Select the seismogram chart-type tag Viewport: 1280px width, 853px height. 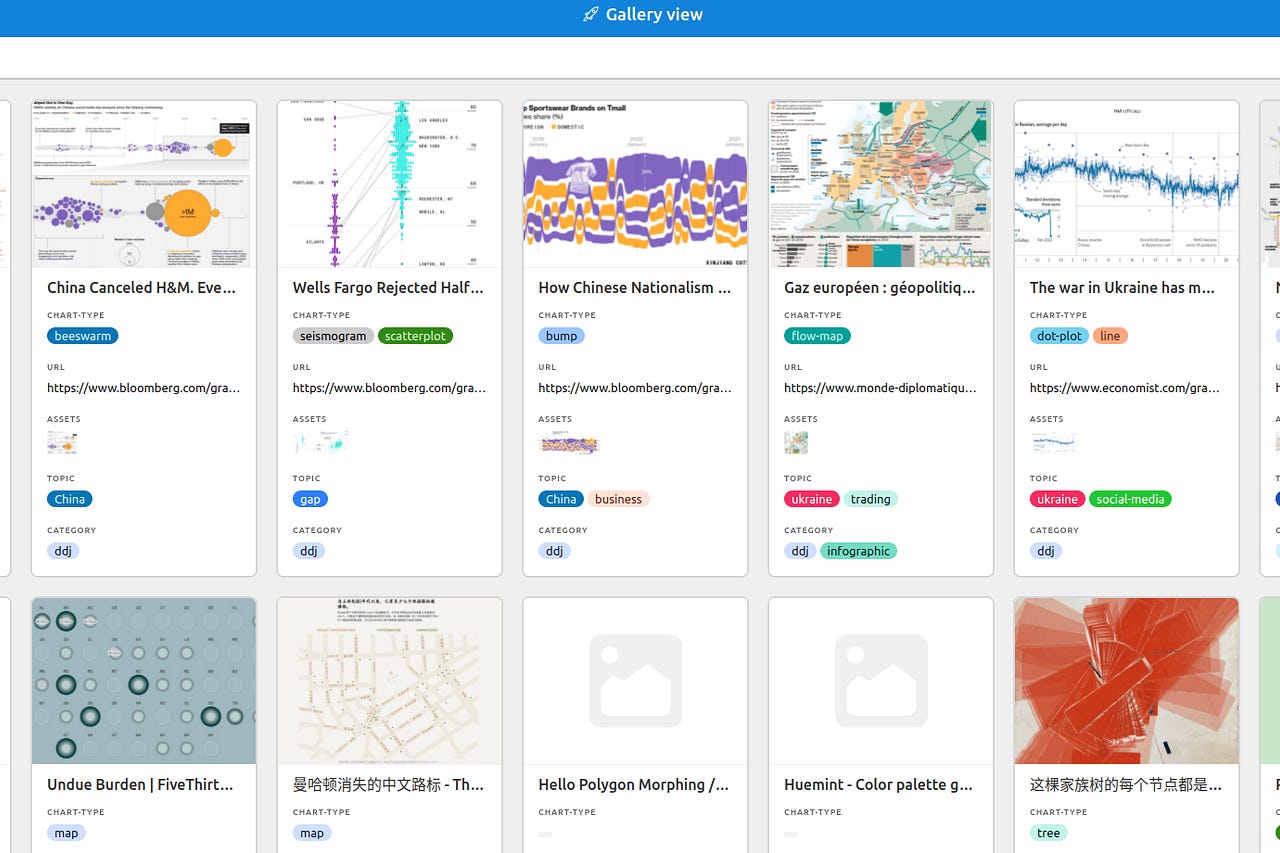click(333, 336)
